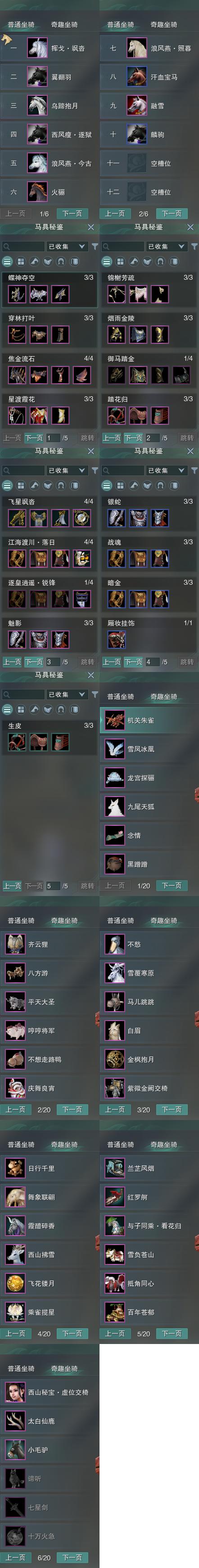The image size is (199, 1568).
Task: Choose the 太白仙鹿 antler mount icon
Action: click(15, 1421)
